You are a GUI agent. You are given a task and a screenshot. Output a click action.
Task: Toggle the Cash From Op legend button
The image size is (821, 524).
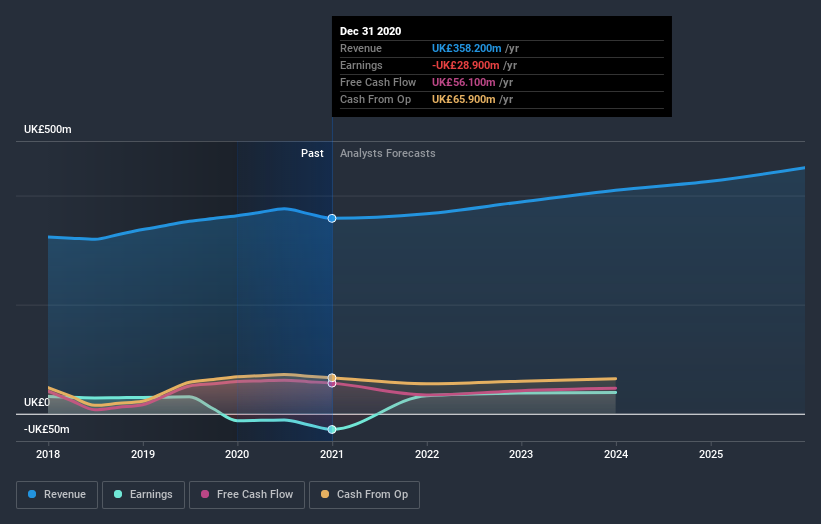click(364, 495)
